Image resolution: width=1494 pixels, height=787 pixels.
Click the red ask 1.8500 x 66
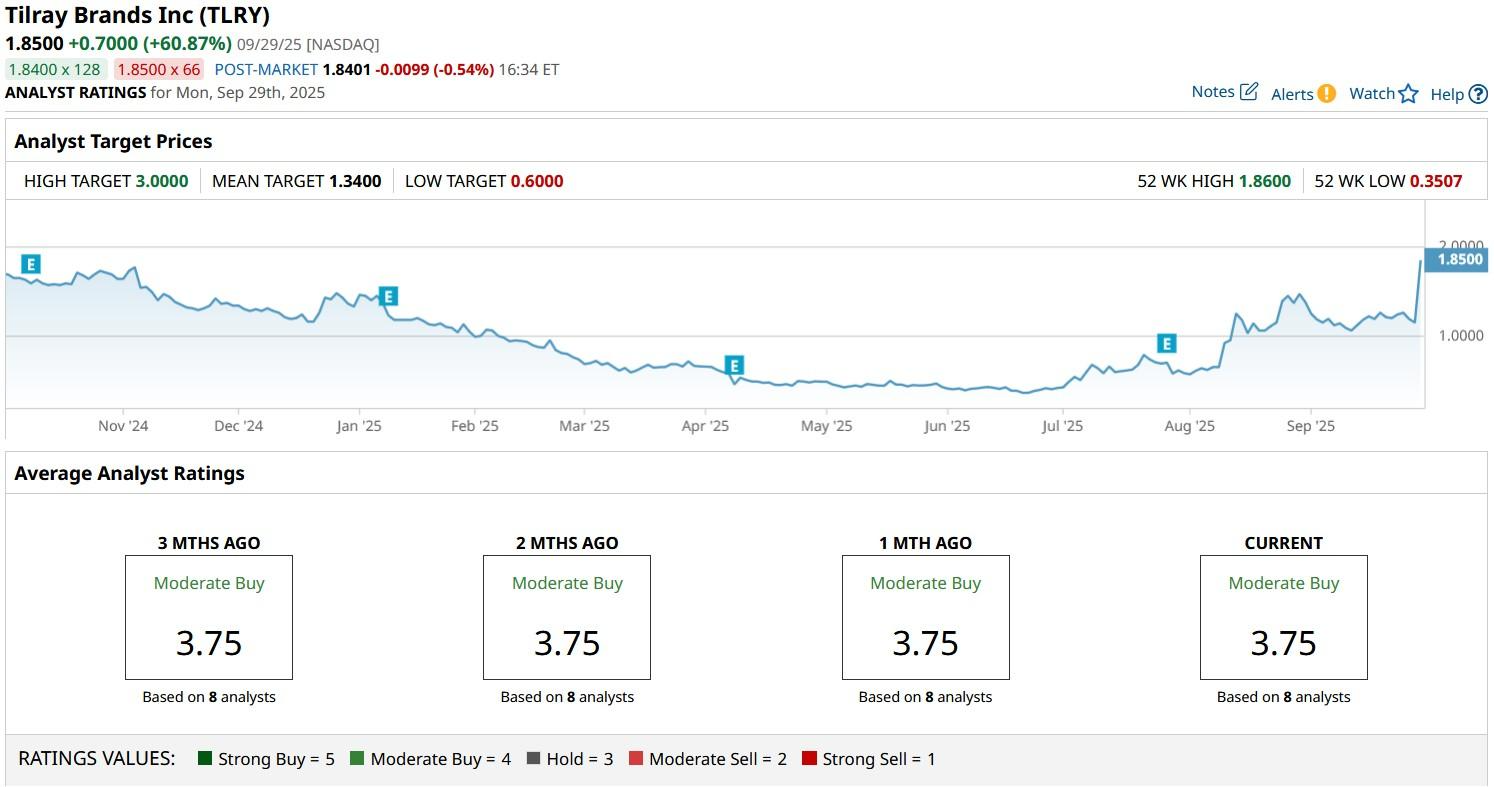coord(158,69)
